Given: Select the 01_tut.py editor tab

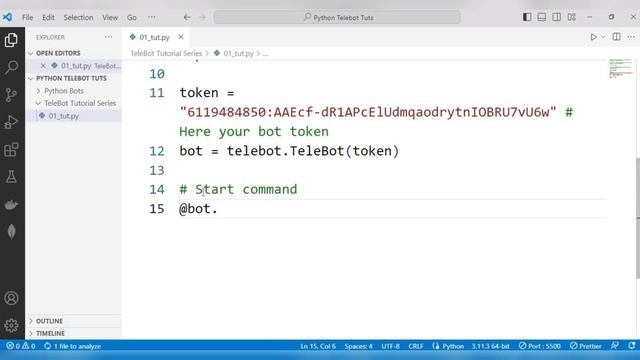Looking at the screenshot, I should coord(155,37).
